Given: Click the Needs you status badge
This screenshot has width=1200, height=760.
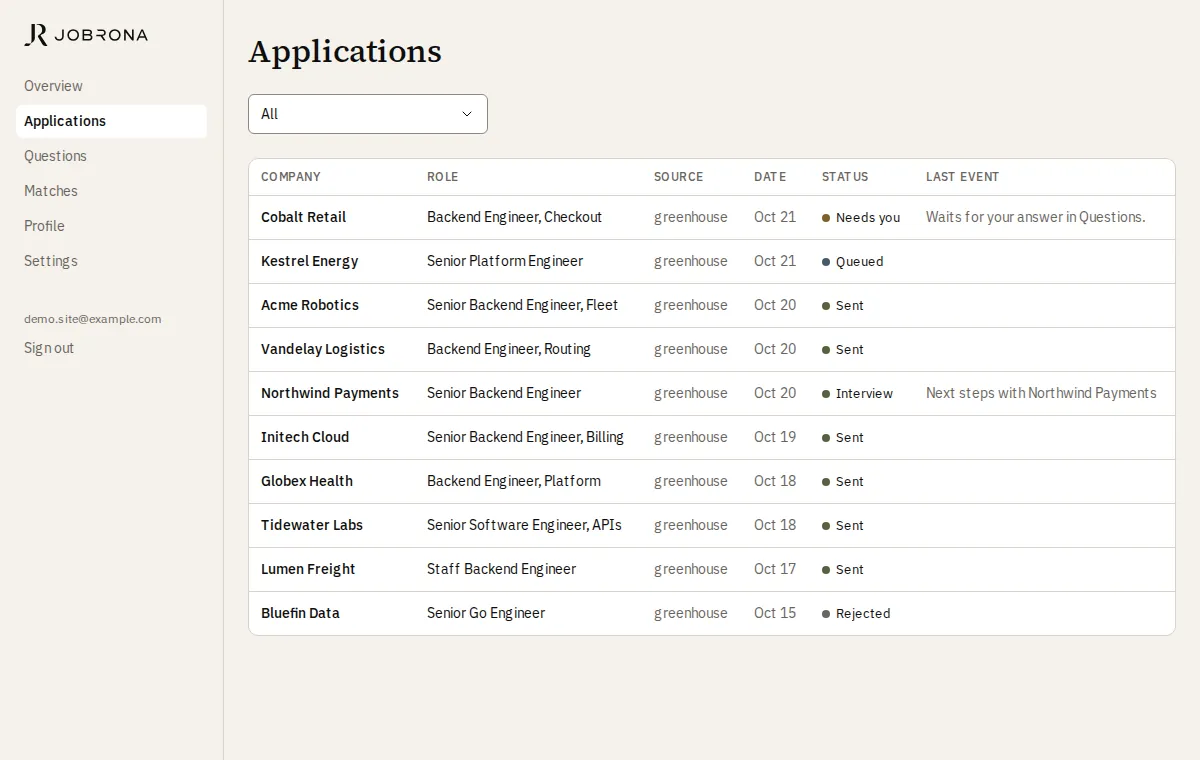Looking at the screenshot, I should tap(861, 218).
